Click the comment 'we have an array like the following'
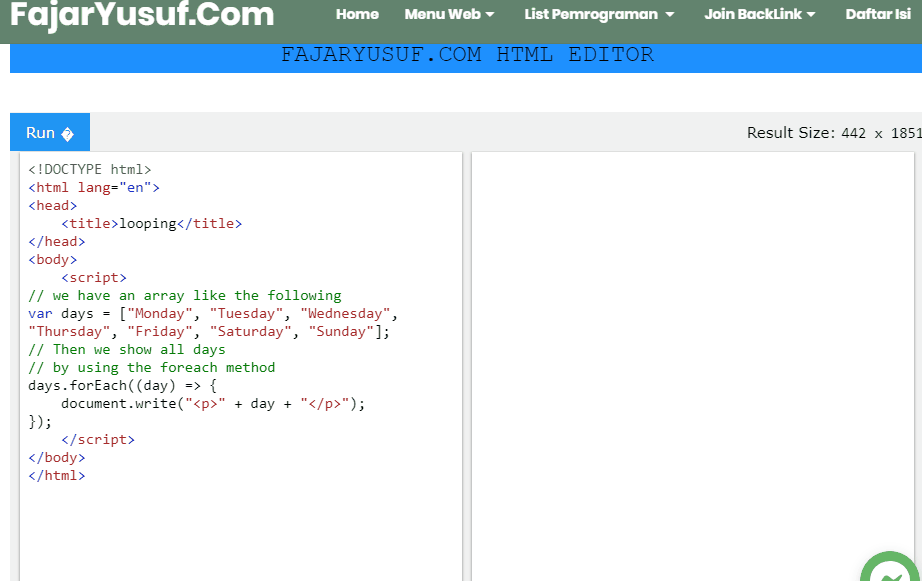The image size is (922, 581). (x=185, y=295)
